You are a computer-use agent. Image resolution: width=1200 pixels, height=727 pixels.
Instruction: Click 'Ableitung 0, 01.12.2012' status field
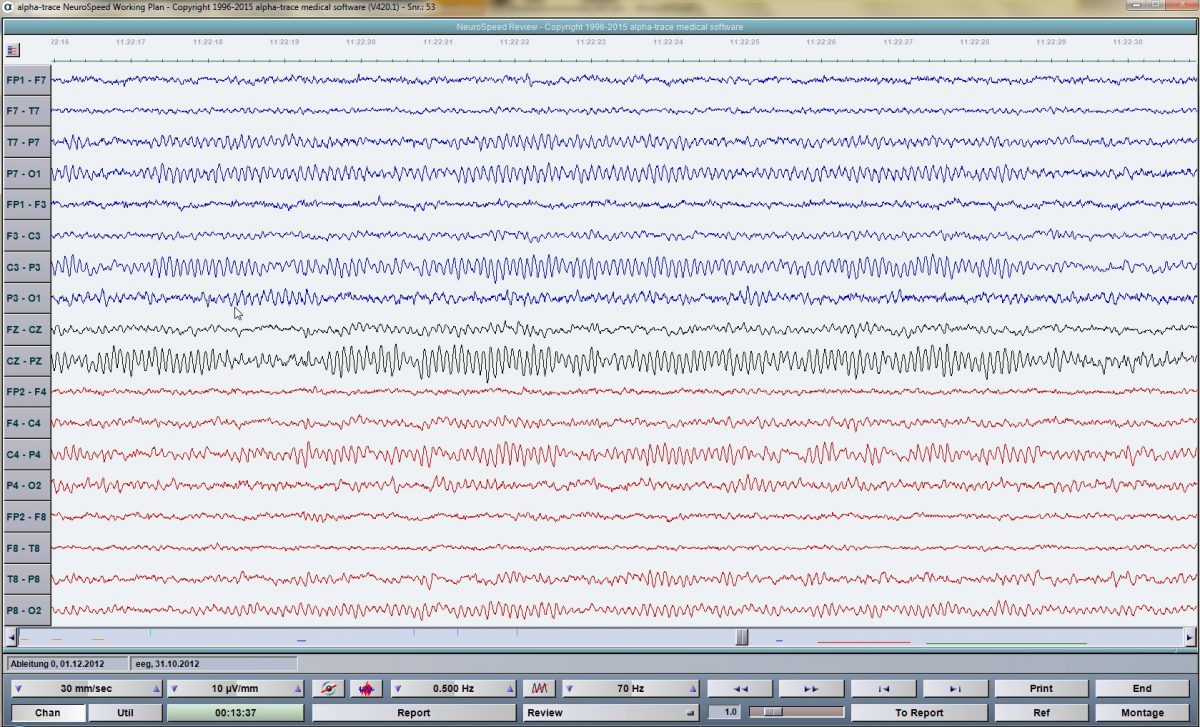[67, 663]
